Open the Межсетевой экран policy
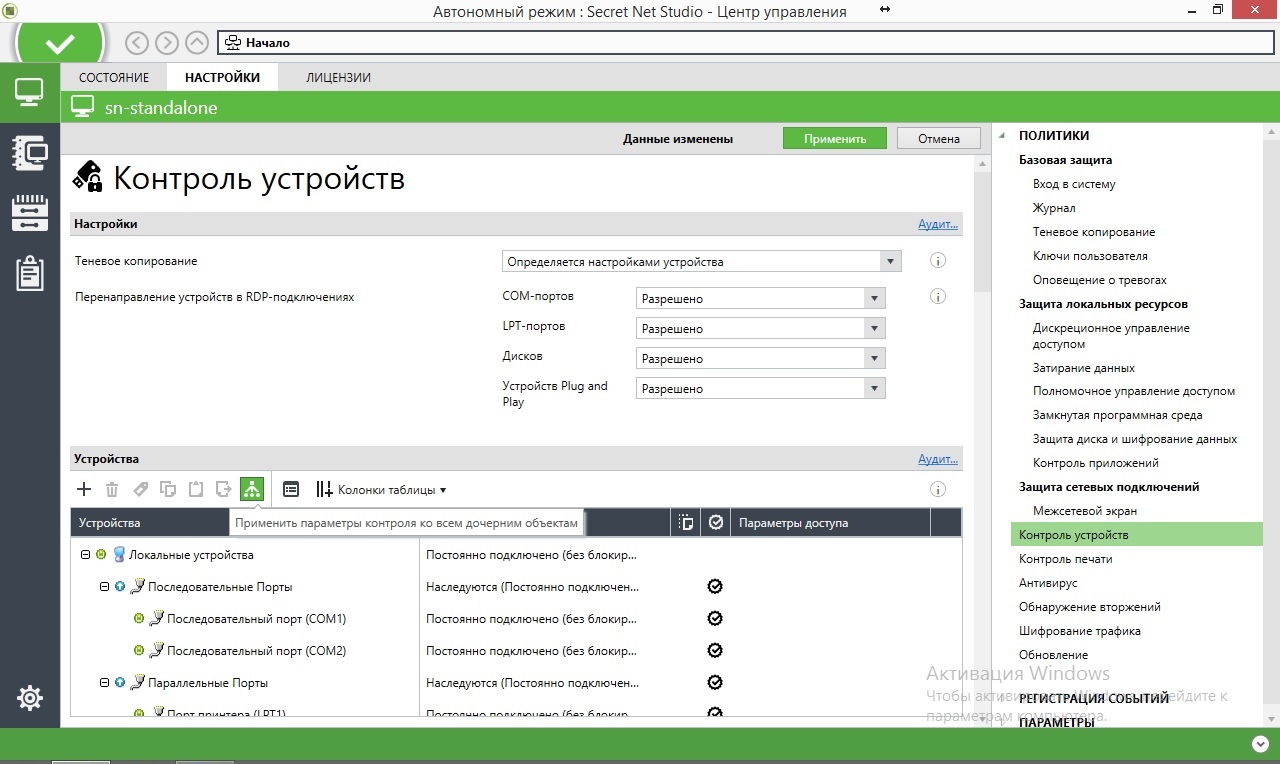The height and width of the screenshot is (764, 1280). click(x=1085, y=511)
